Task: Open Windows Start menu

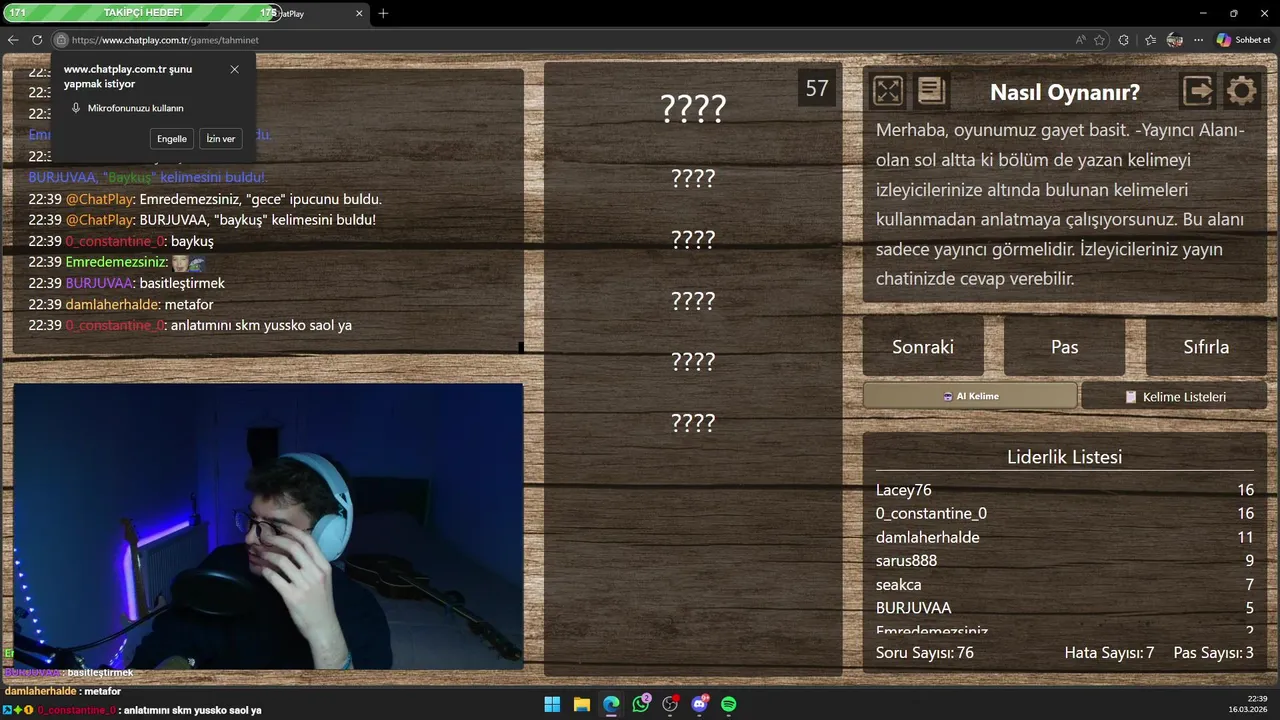Action: pos(552,704)
